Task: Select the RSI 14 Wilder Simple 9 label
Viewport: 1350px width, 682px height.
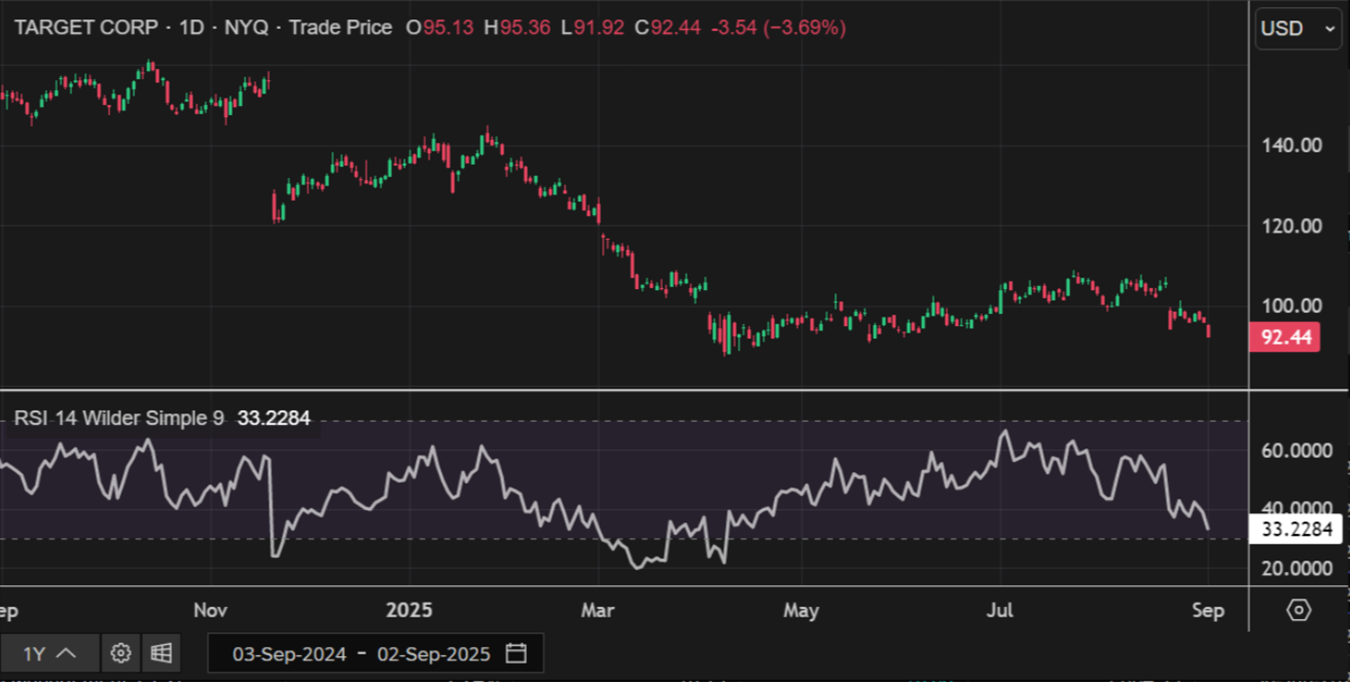Action: pyautogui.click(x=119, y=418)
